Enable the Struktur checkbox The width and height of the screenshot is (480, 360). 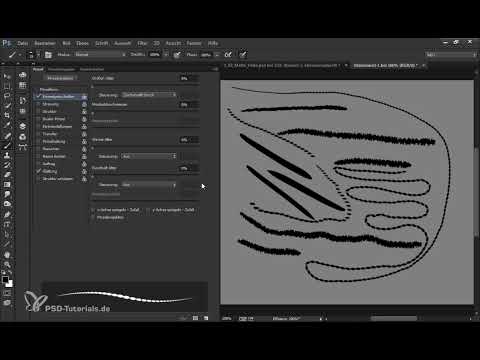pos(39,111)
